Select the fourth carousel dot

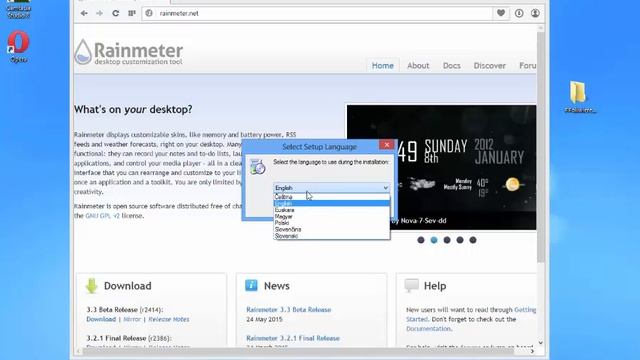click(x=460, y=240)
